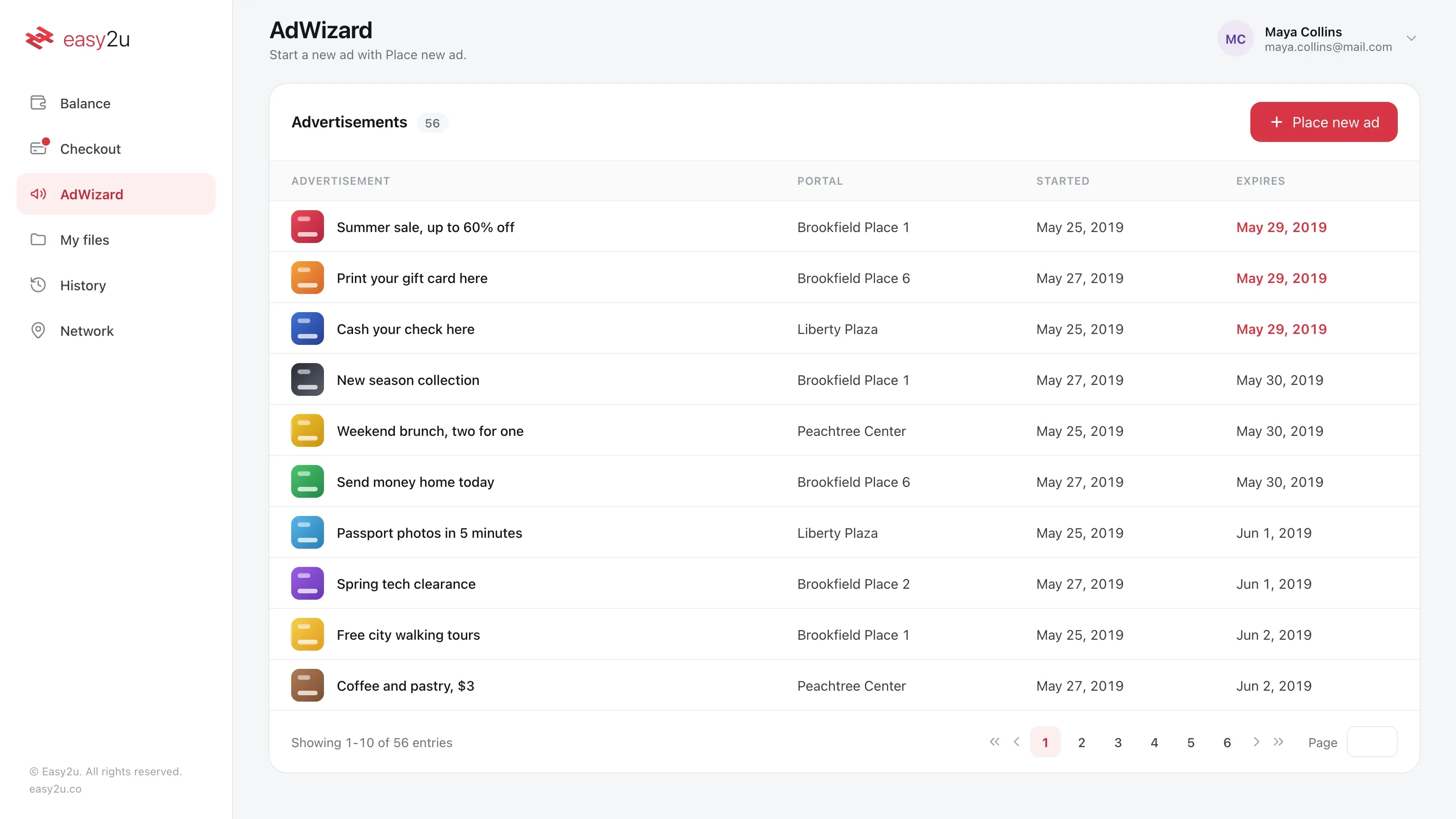This screenshot has height=819, width=1456.
Task: Click the EXPIRES column header
Action: [1260, 181]
